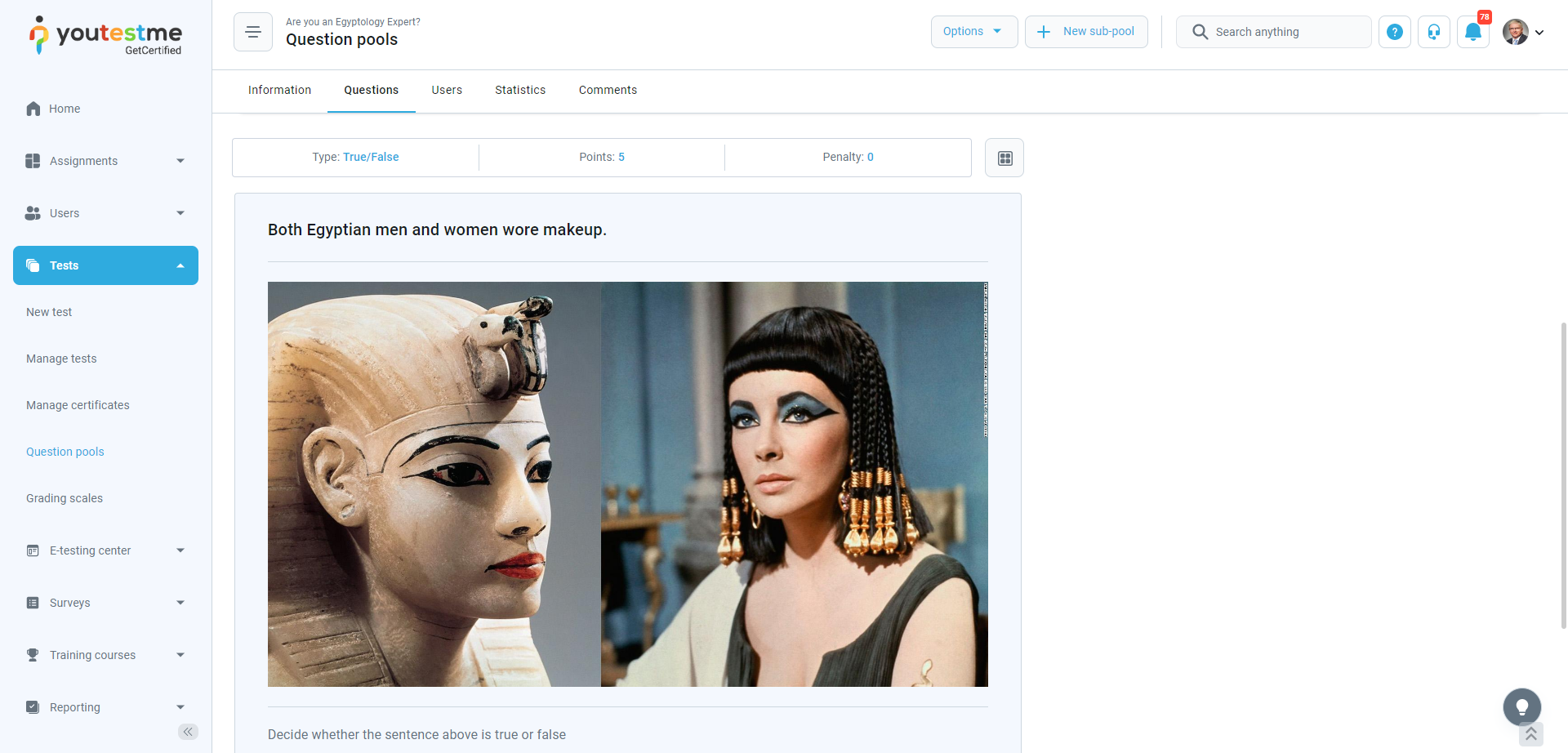
Task: Expand the Reporting menu arrow
Action: click(180, 707)
